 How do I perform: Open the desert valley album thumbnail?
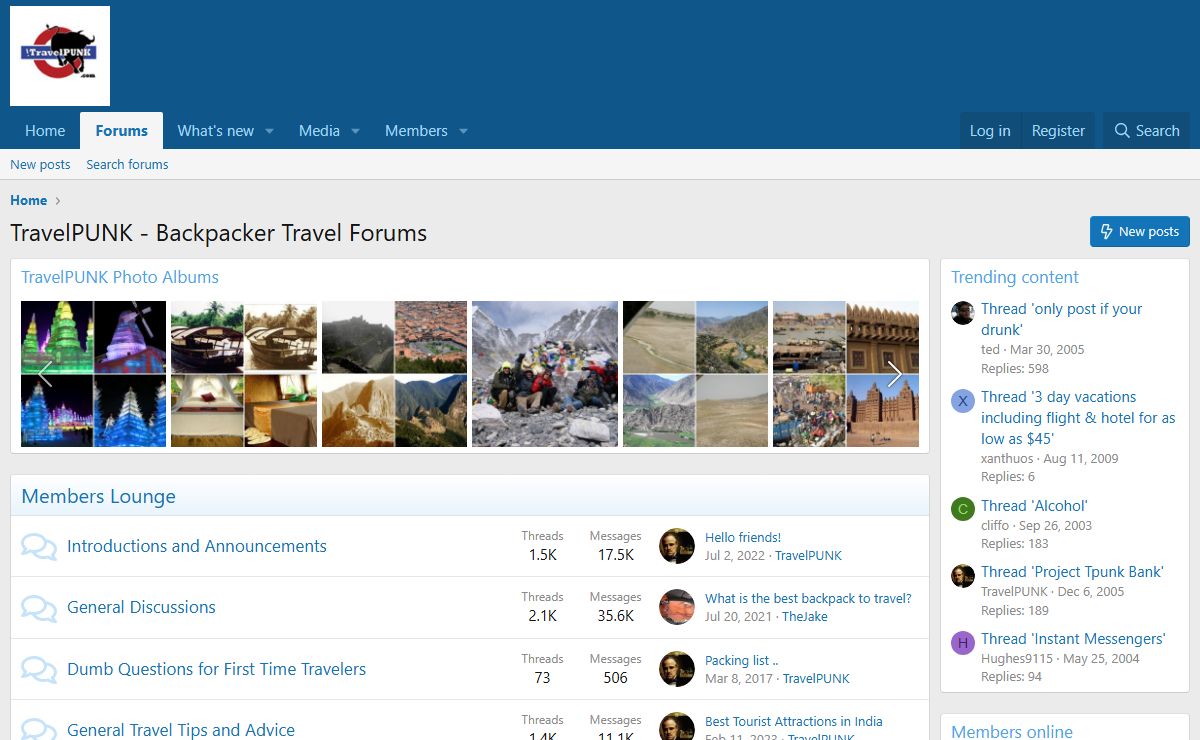click(696, 374)
